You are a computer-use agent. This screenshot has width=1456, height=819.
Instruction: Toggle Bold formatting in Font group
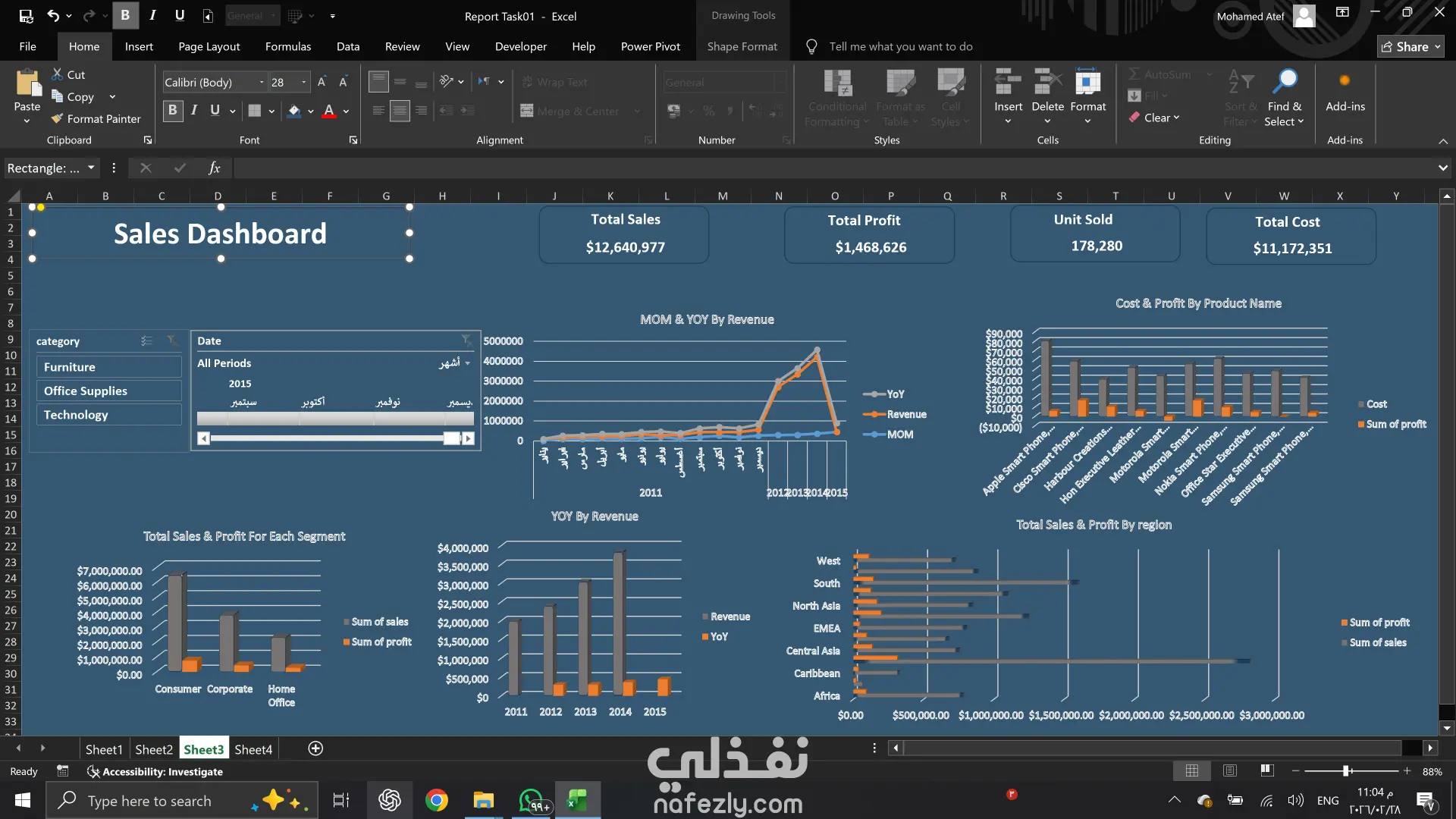click(172, 111)
